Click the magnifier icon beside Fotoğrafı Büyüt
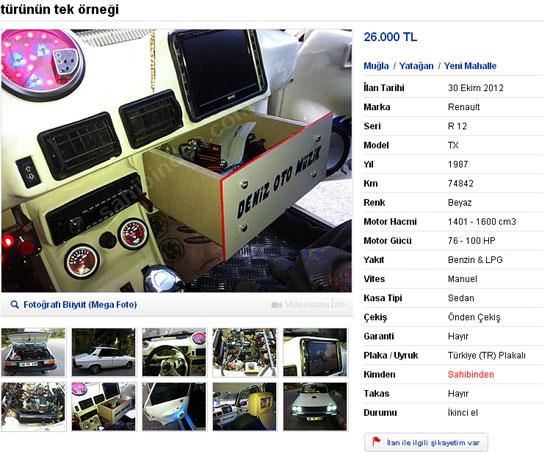The image size is (550, 454). (x=14, y=305)
